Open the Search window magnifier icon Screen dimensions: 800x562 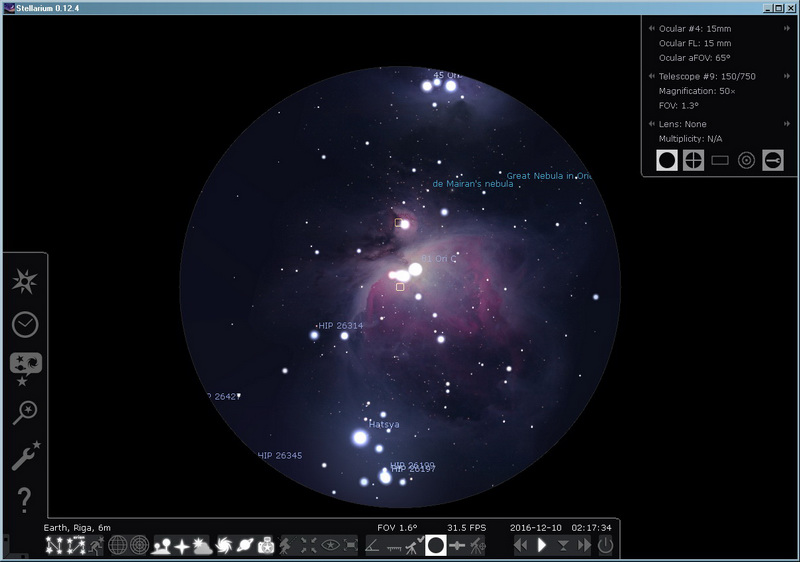click(24, 412)
